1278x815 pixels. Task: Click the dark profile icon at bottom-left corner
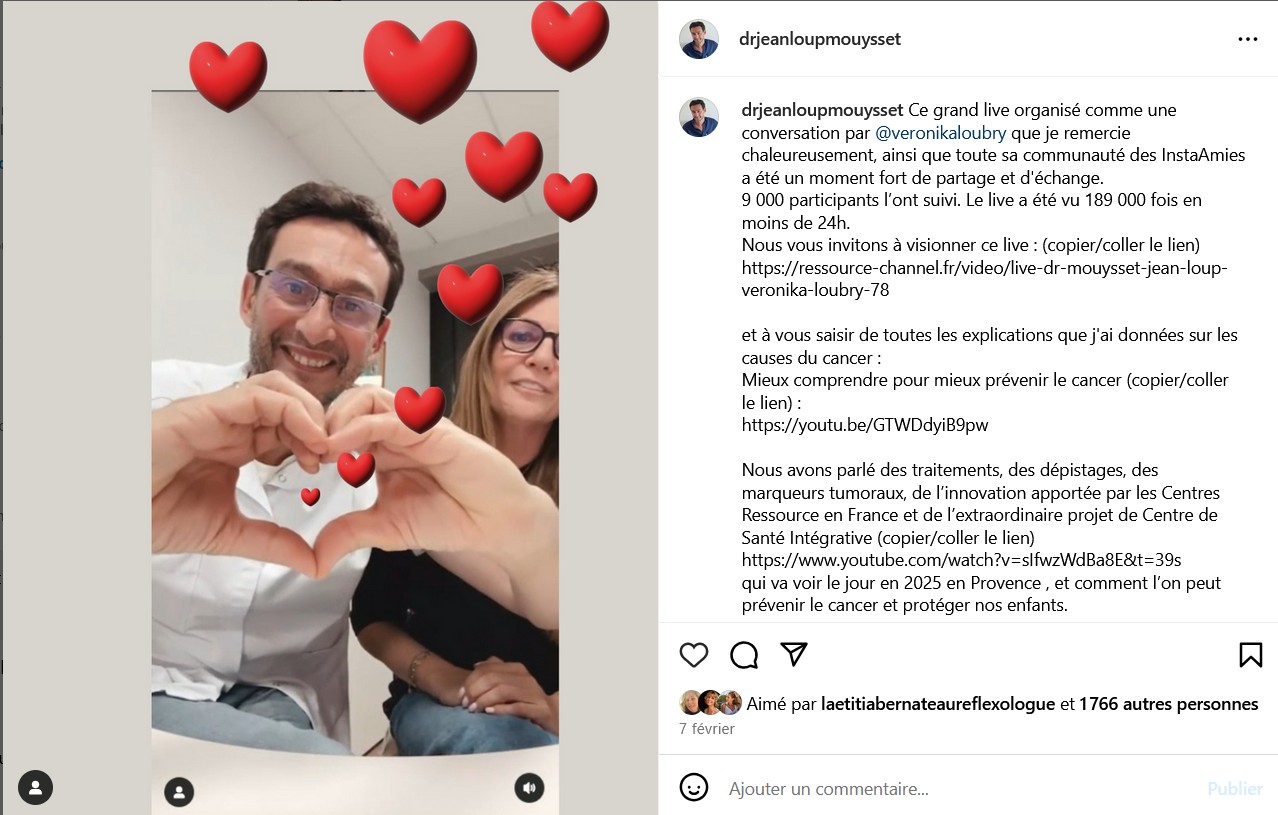click(35, 787)
